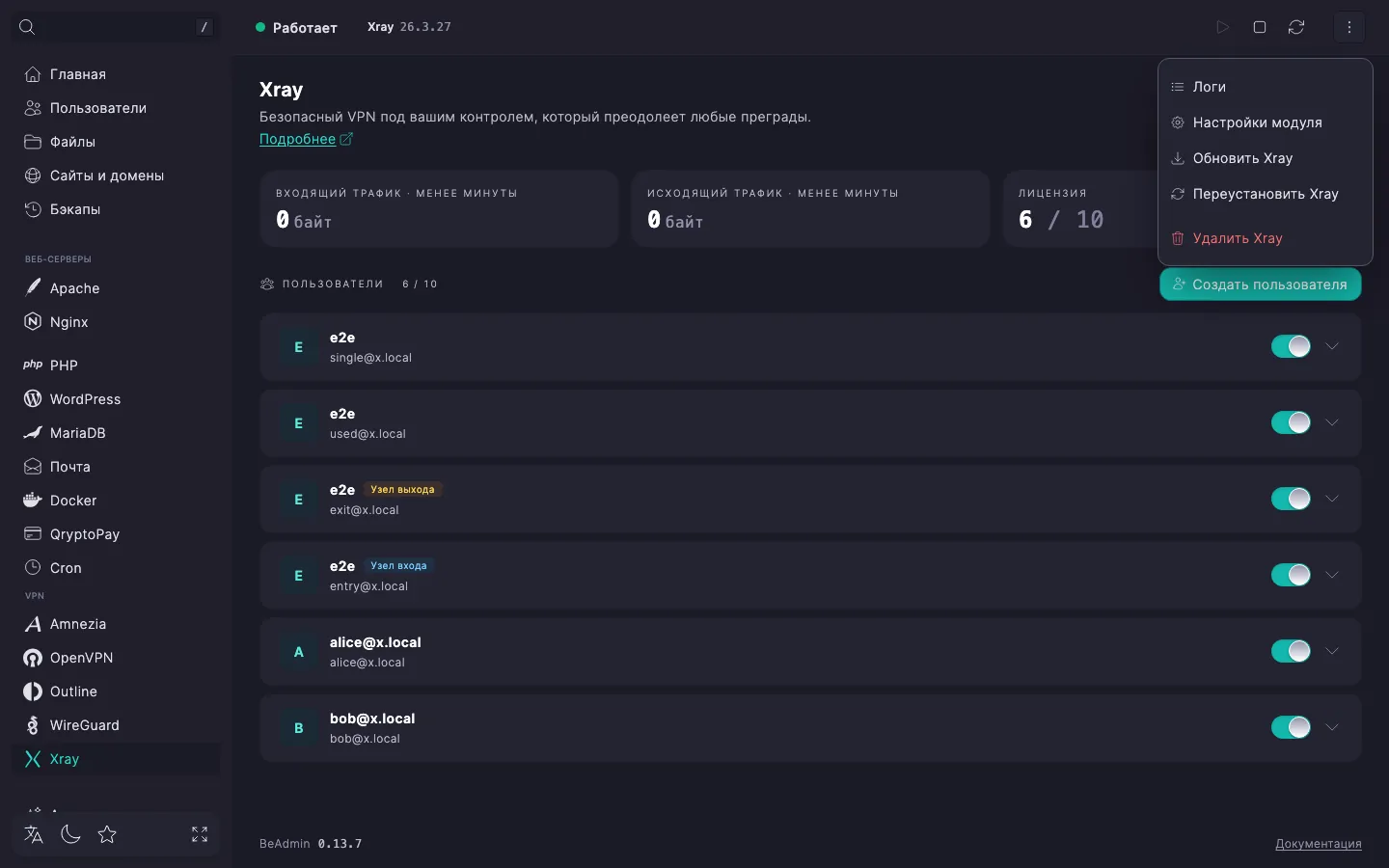Screen dimensions: 1389x868
Task: Toggle dark mode moon icon
Action: pyautogui.click(x=70, y=834)
